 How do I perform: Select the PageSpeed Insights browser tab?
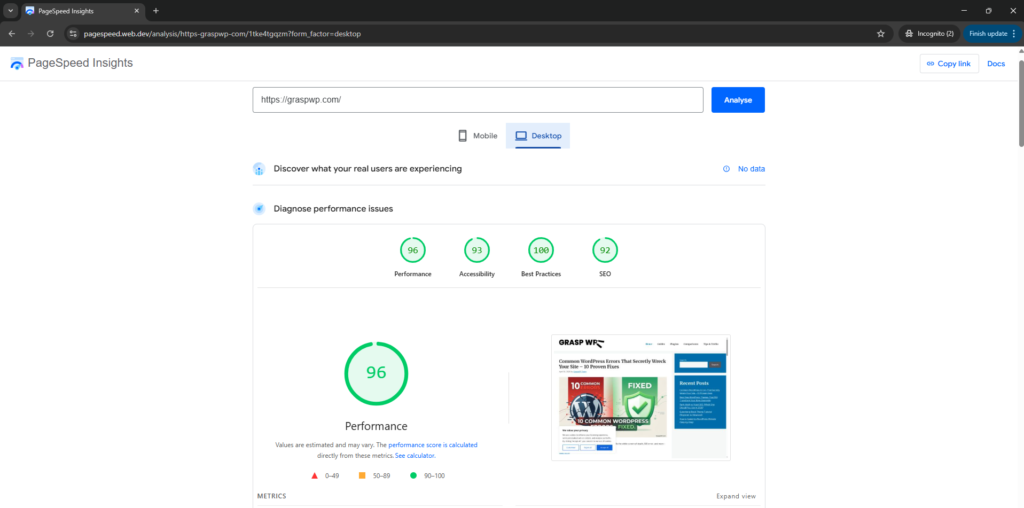point(84,11)
